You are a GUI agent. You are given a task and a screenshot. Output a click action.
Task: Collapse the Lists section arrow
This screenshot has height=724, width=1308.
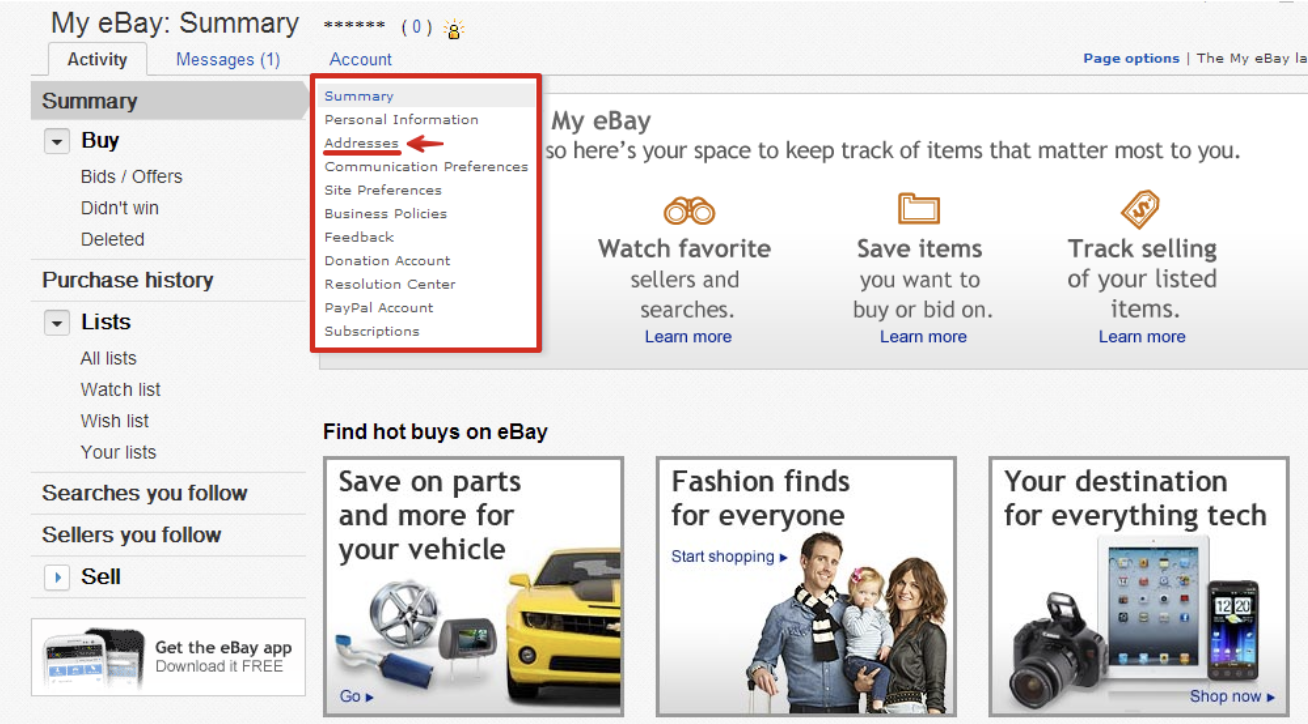57,323
